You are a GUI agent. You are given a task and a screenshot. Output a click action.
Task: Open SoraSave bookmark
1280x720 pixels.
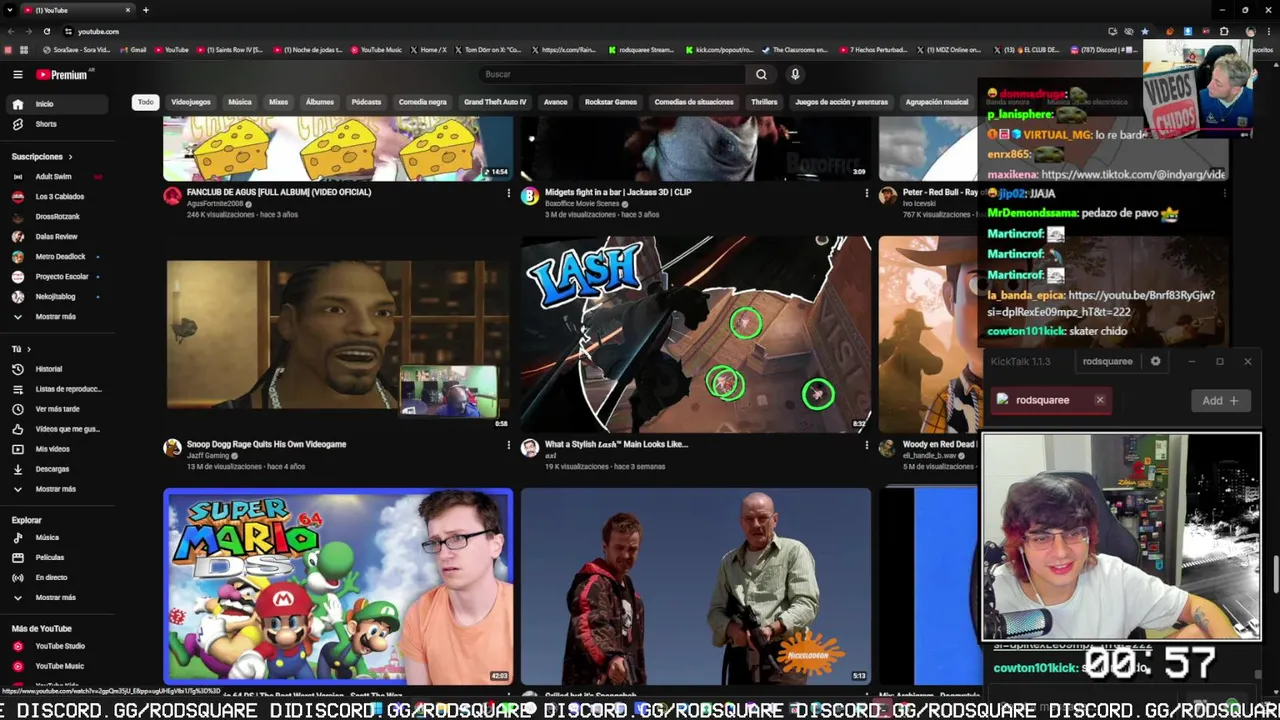point(77,50)
